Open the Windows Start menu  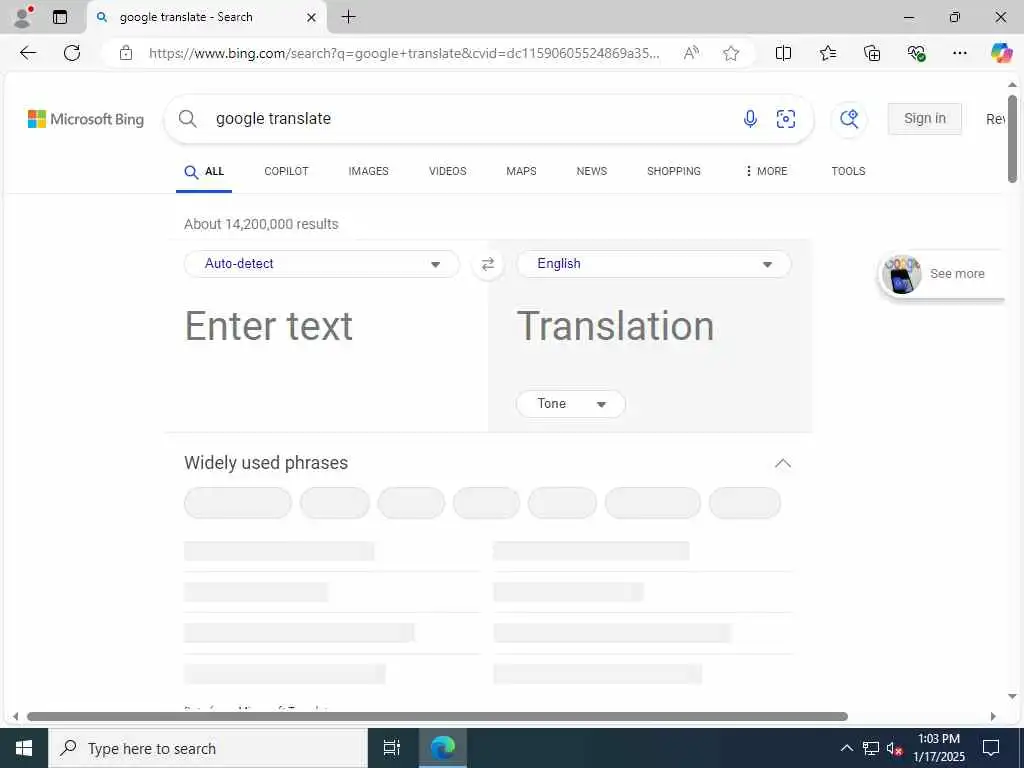[24, 748]
